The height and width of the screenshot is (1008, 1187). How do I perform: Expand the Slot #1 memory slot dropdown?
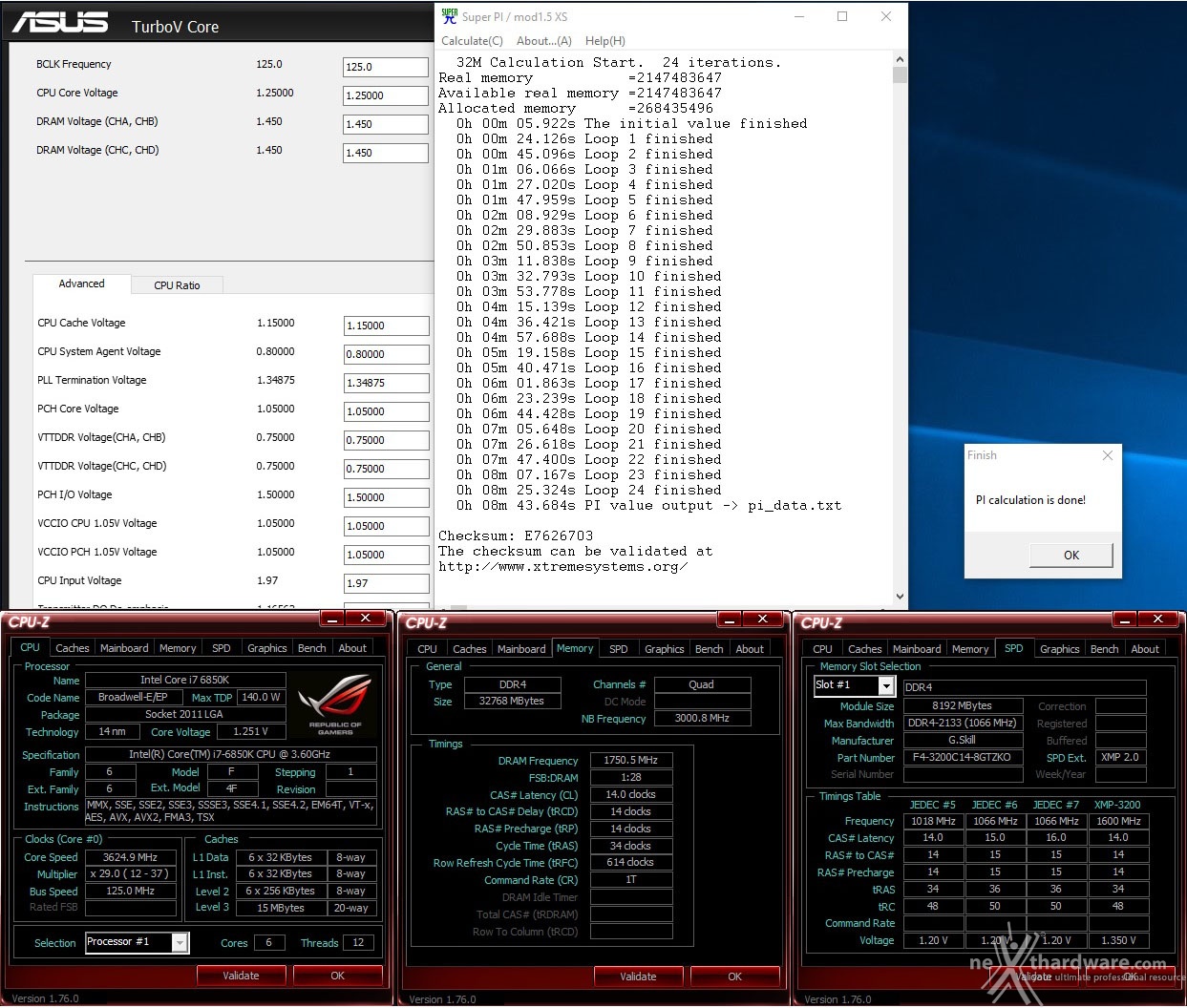pyautogui.click(x=886, y=686)
